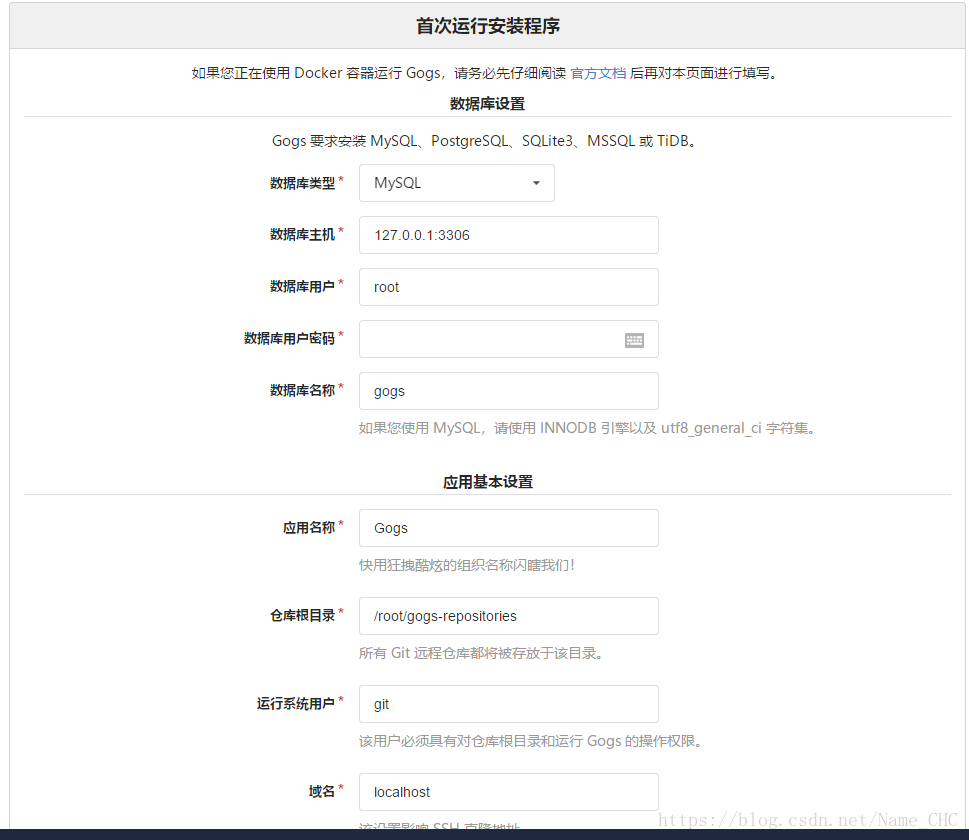Click the 运行系统用户 field containing git
The width and height of the screenshot is (969, 840).
pos(509,704)
